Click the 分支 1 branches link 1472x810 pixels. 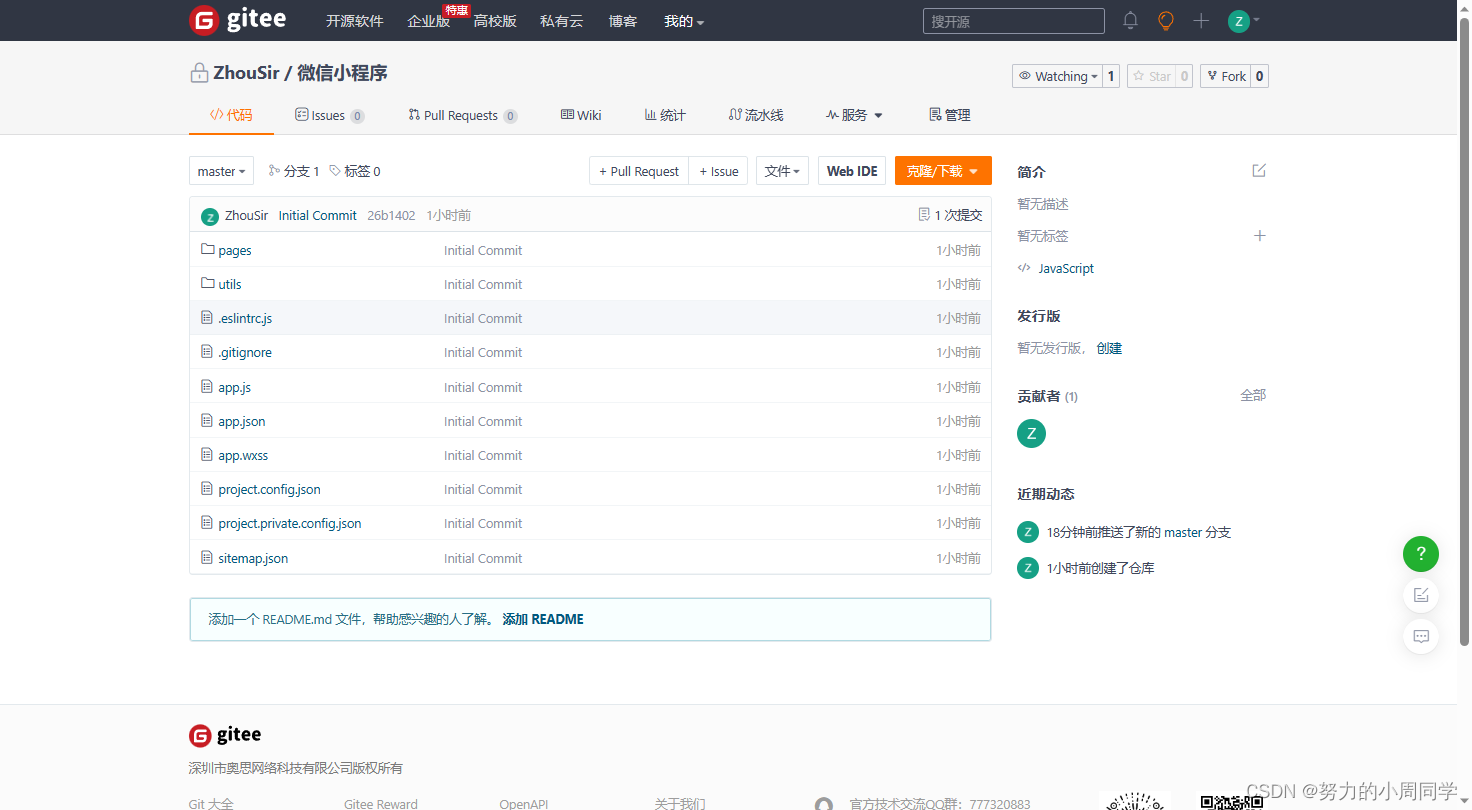click(x=294, y=171)
